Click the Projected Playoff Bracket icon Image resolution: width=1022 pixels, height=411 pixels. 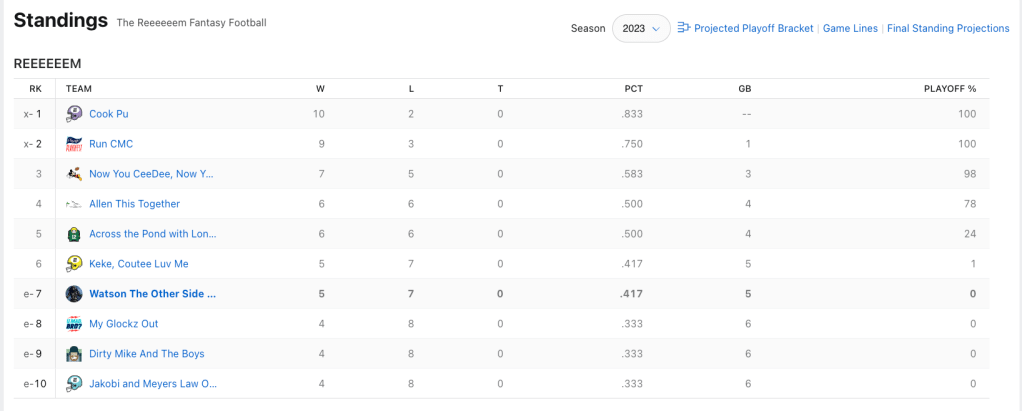click(685, 28)
